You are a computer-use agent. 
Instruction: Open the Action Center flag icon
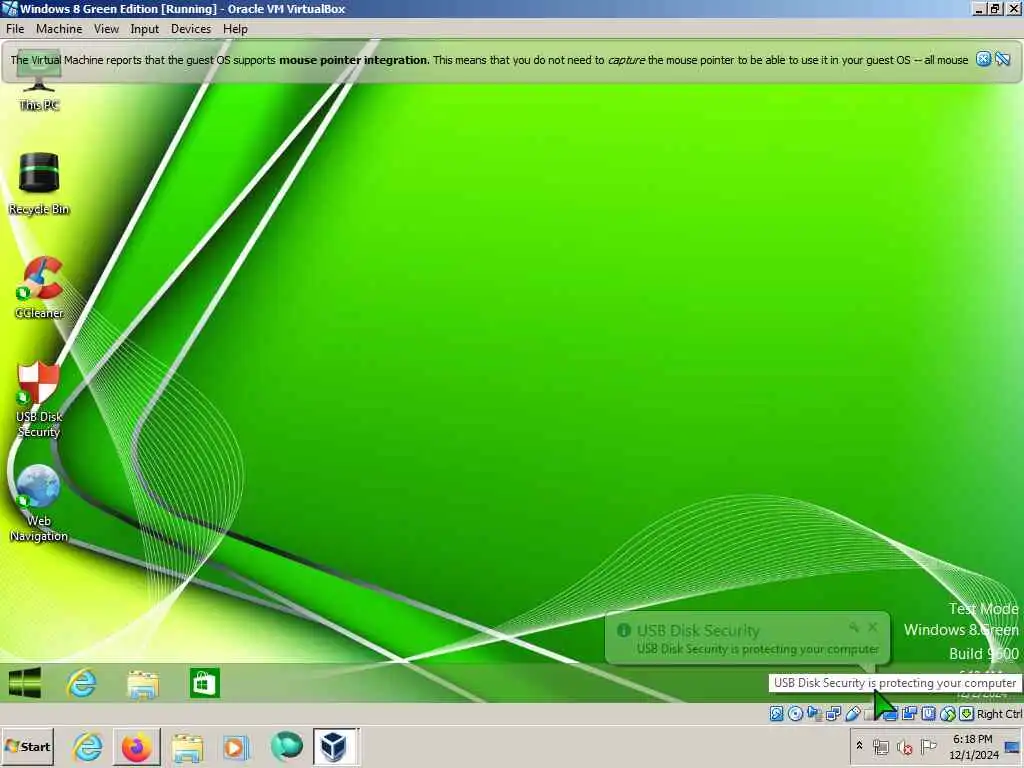[928, 746]
